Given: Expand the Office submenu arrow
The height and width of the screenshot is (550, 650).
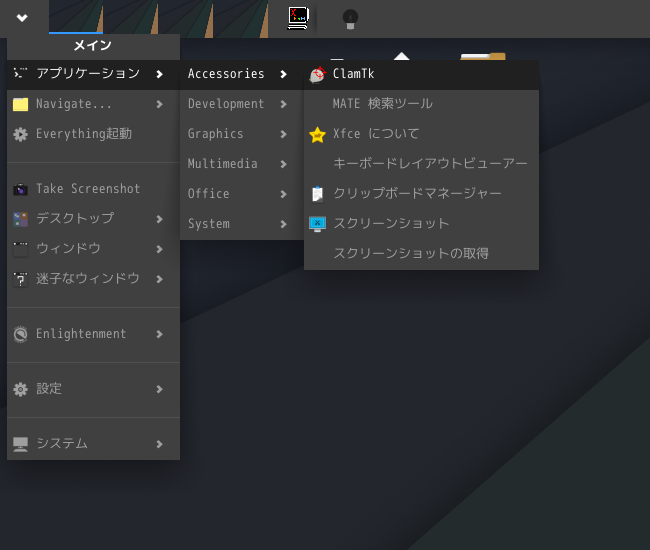Looking at the screenshot, I should 284,194.
